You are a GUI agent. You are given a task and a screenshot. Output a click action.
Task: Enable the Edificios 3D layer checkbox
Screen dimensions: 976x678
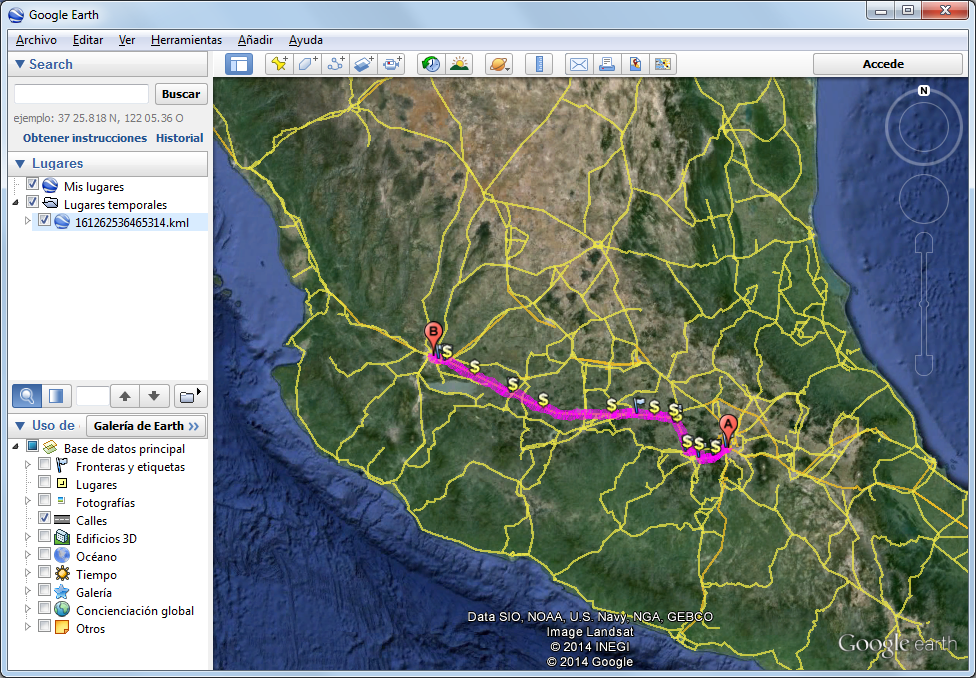click(44, 537)
